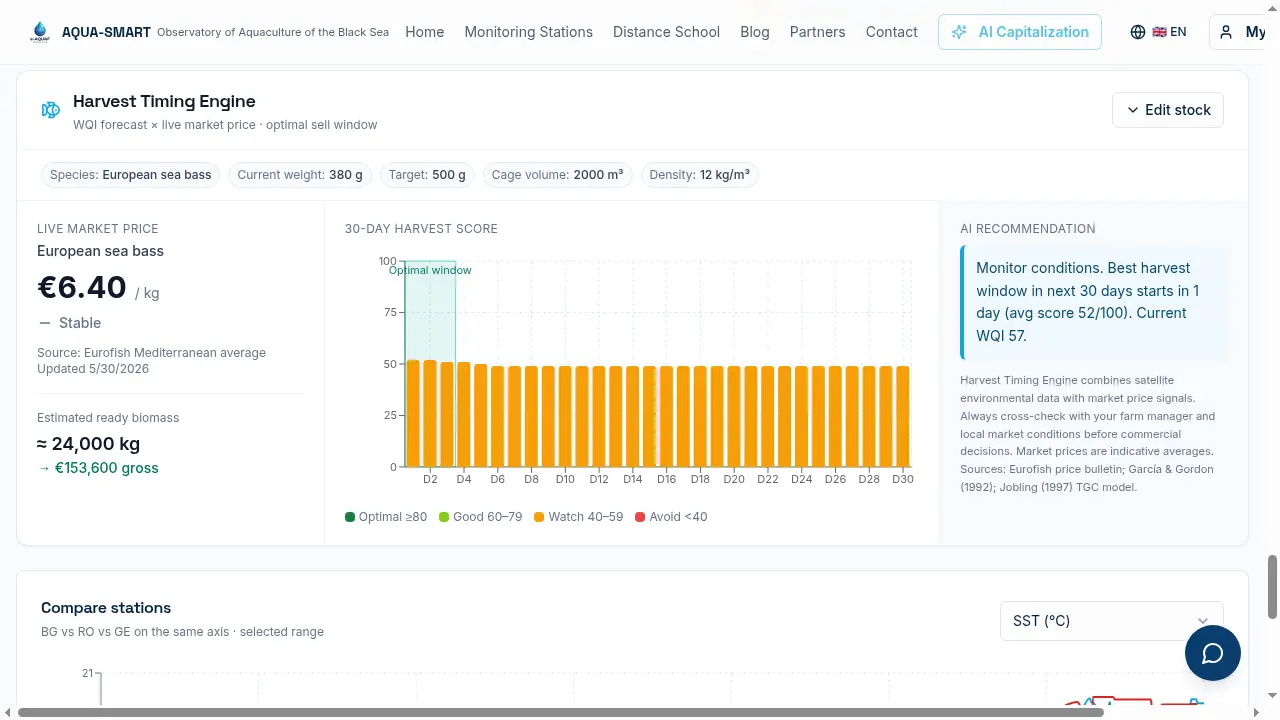
Task: Open the Partners page
Action: pyautogui.click(x=817, y=32)
